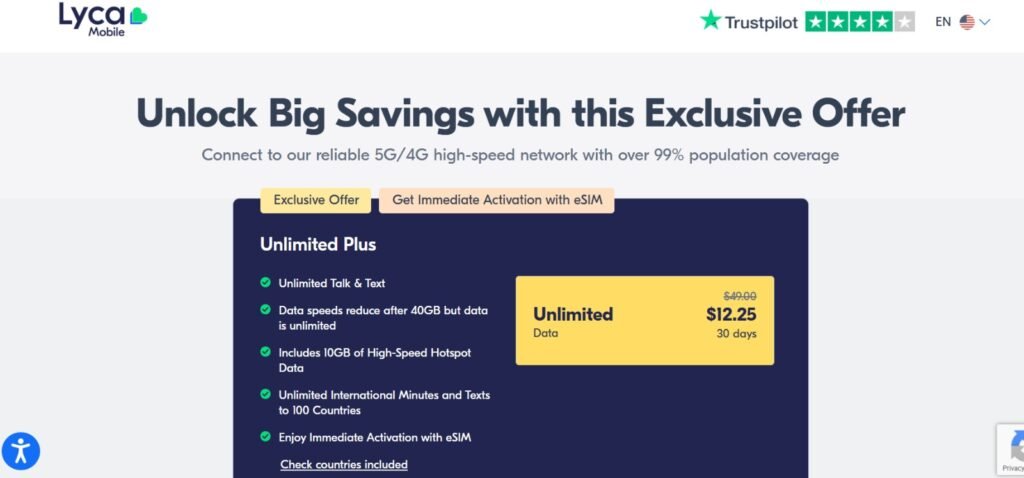
Task: Click the reCAPTCHA privacy badge
Action: tap(1011, 449)
